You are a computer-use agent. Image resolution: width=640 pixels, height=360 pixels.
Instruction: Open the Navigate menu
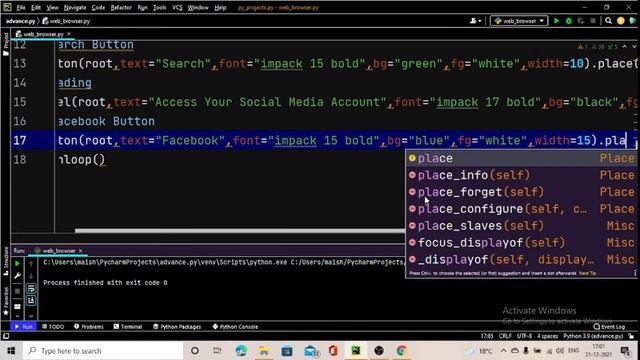point(75,7)
